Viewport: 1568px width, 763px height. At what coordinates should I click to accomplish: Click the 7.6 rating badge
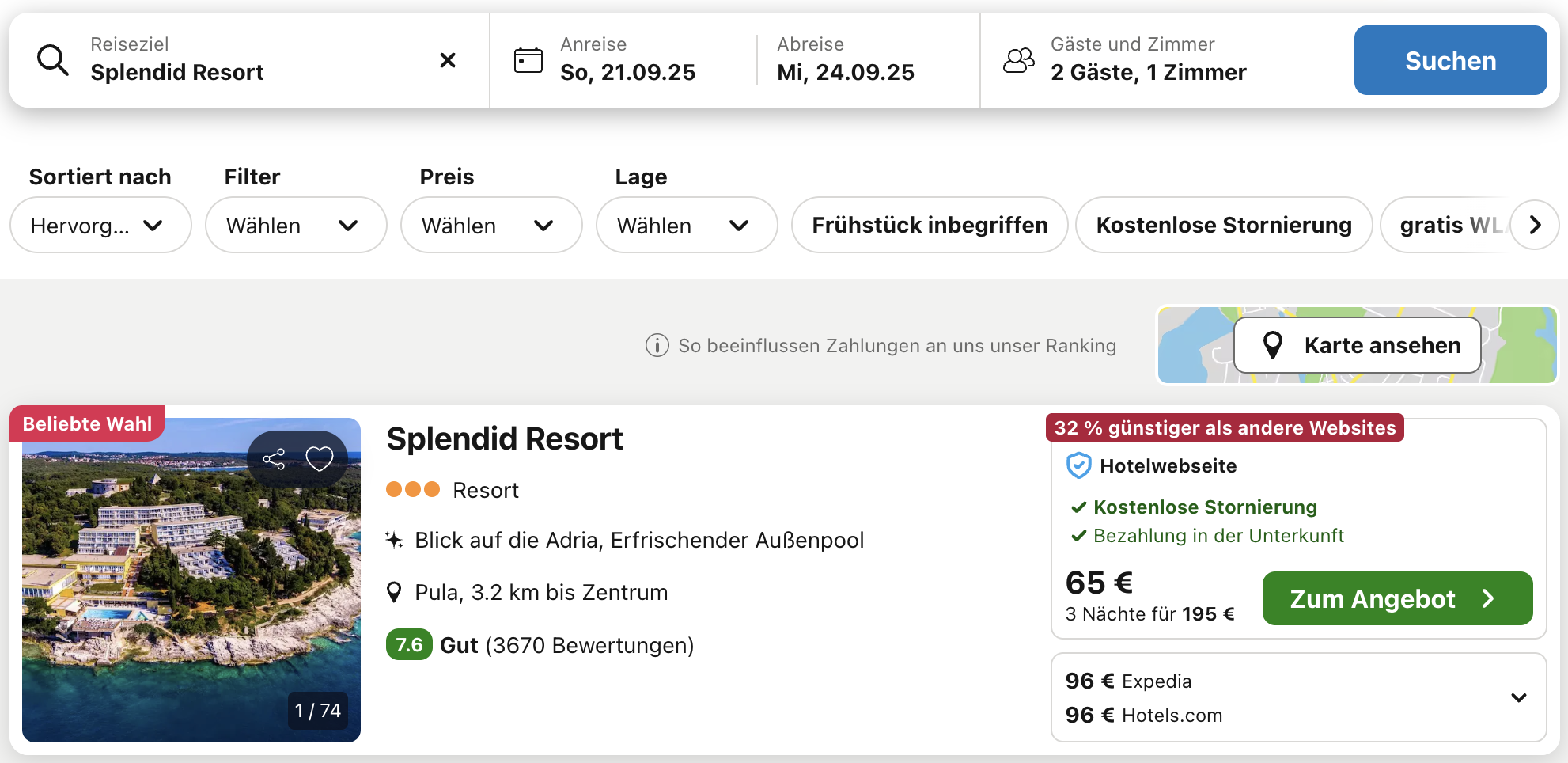(x=409, y=644)
